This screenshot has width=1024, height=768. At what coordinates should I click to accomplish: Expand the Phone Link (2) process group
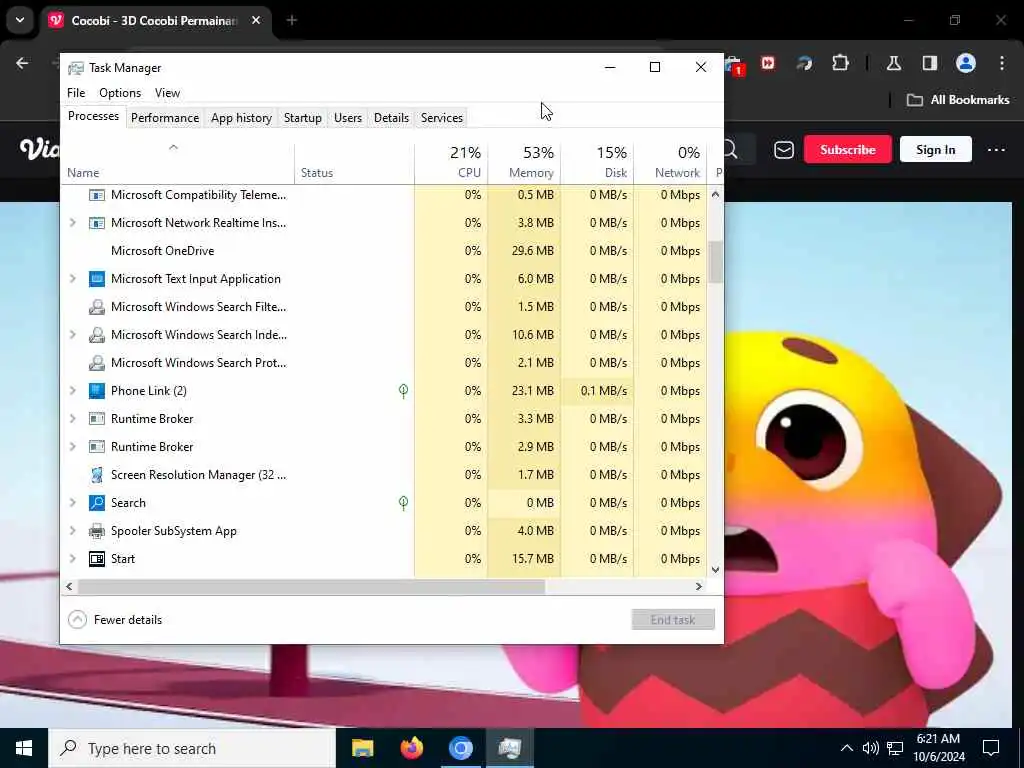tap(72, 391)
